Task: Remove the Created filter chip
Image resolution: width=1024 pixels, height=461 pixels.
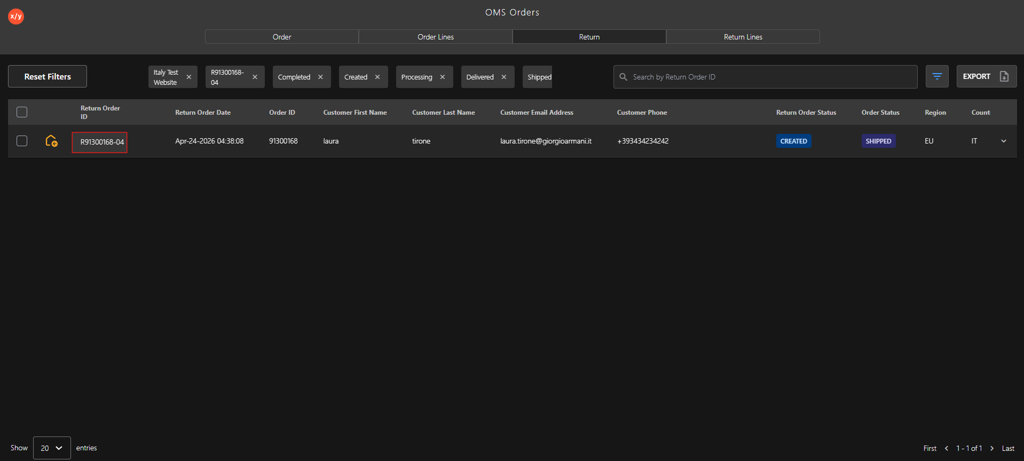Action: [377, 77]
